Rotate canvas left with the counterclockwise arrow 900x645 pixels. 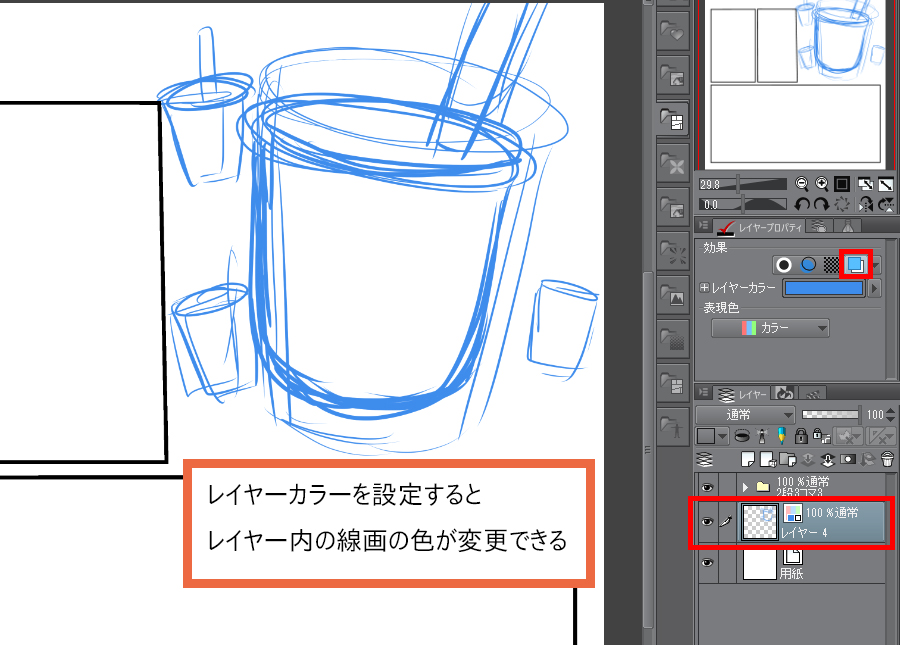click(801, 204)
